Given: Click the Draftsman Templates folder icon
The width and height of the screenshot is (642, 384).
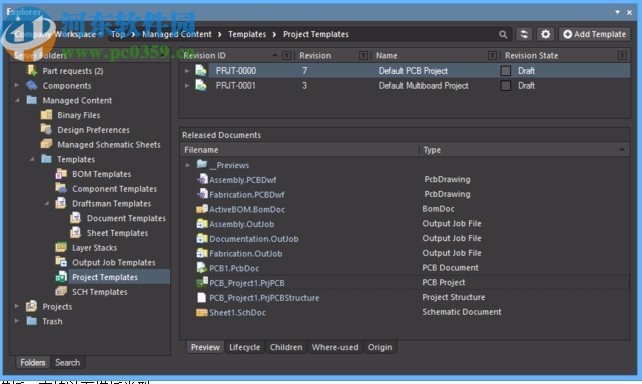Looking at the screenshot, I should (x=61, y=203).
